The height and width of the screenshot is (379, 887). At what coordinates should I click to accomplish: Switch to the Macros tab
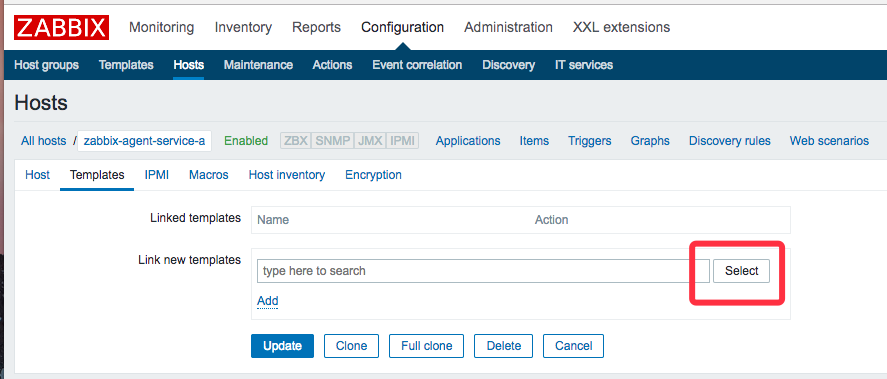coord(209,175)
